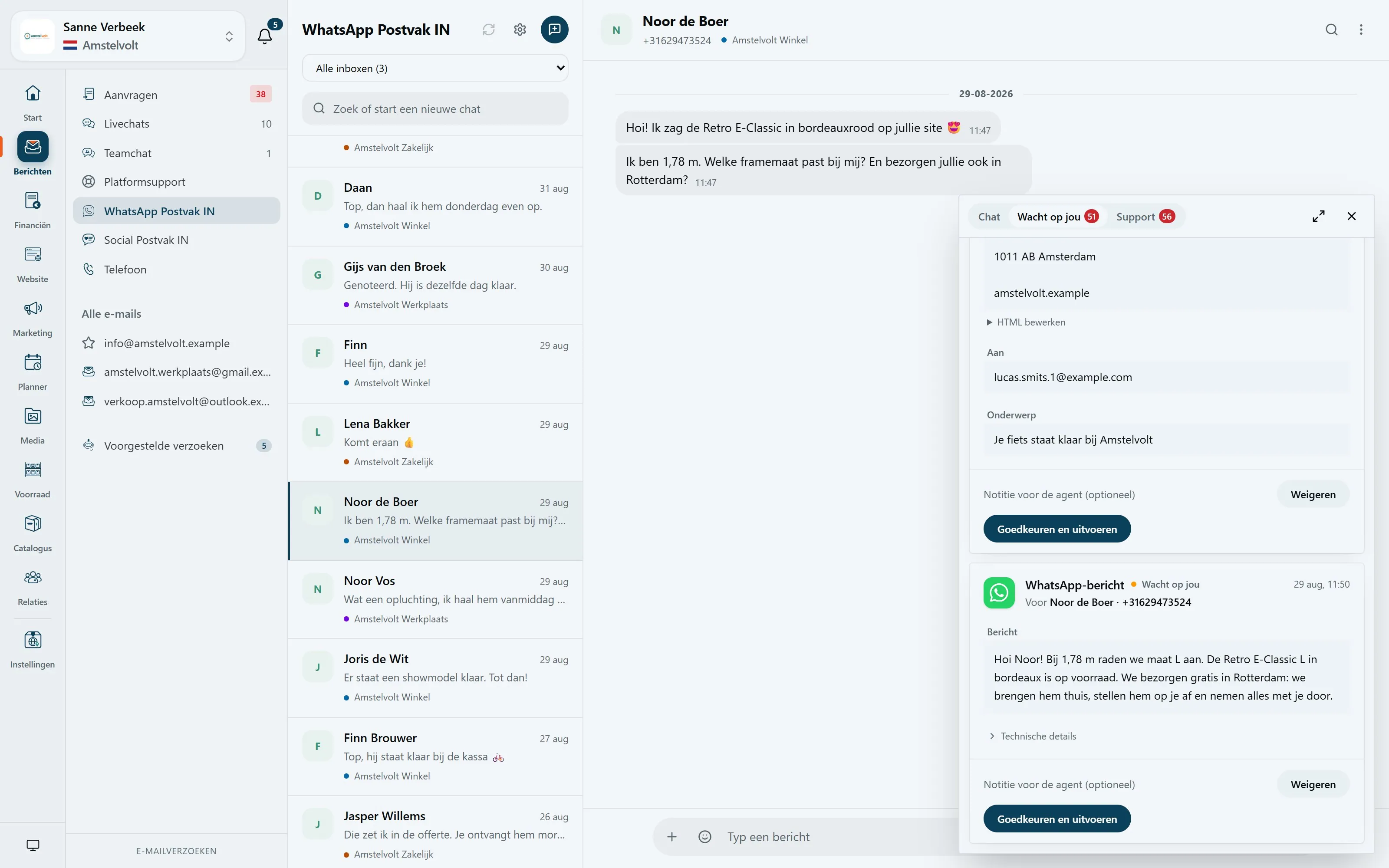This screenshot has width=1389, height=868.
Task: Open the Finn chat from 29 aug
Action: coord(435,364)
